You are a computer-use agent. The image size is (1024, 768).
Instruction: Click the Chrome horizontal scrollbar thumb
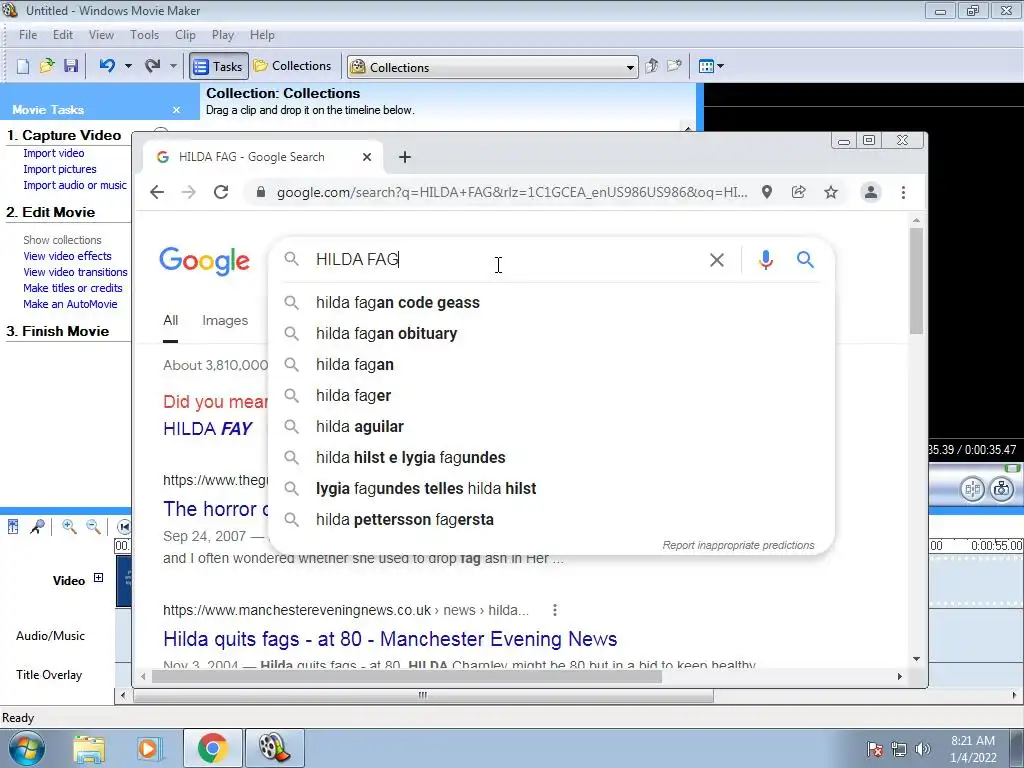tap(407, 677)
